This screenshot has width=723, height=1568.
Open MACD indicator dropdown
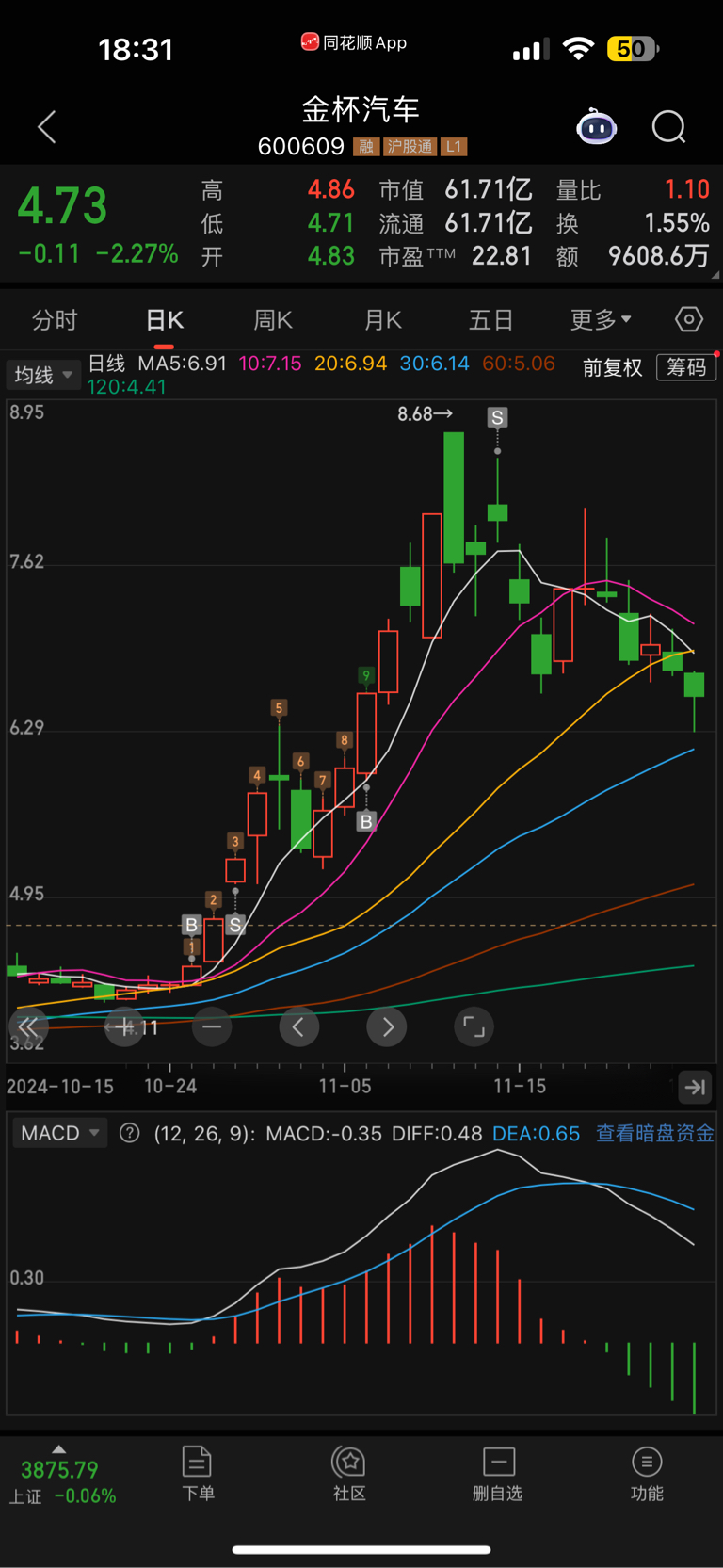coord(60,1133)
